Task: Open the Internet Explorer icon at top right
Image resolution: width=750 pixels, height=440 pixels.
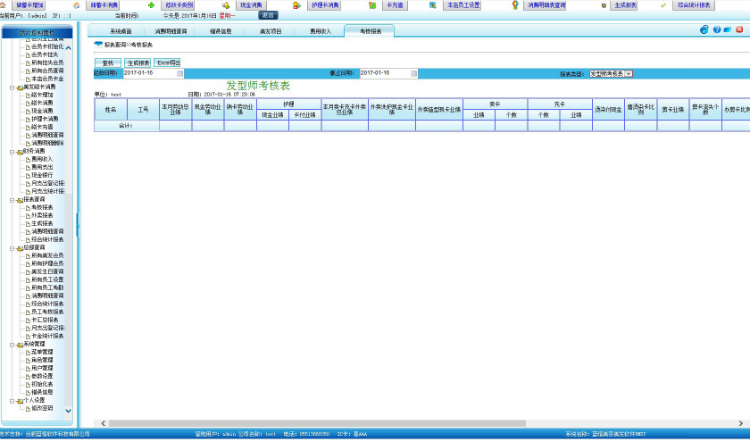Action: (x=704, y=30)
